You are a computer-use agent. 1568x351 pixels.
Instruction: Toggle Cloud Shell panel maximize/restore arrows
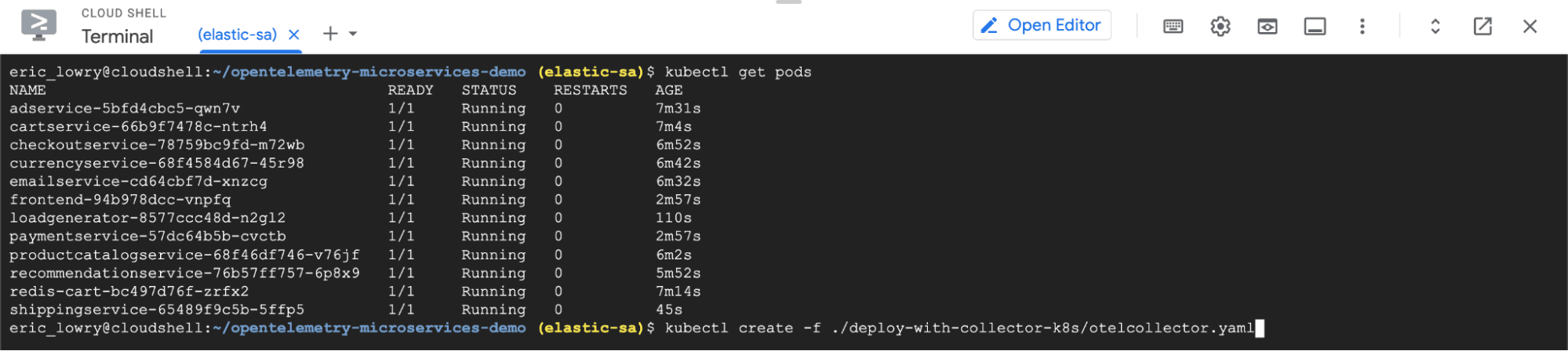(1435, 27)
